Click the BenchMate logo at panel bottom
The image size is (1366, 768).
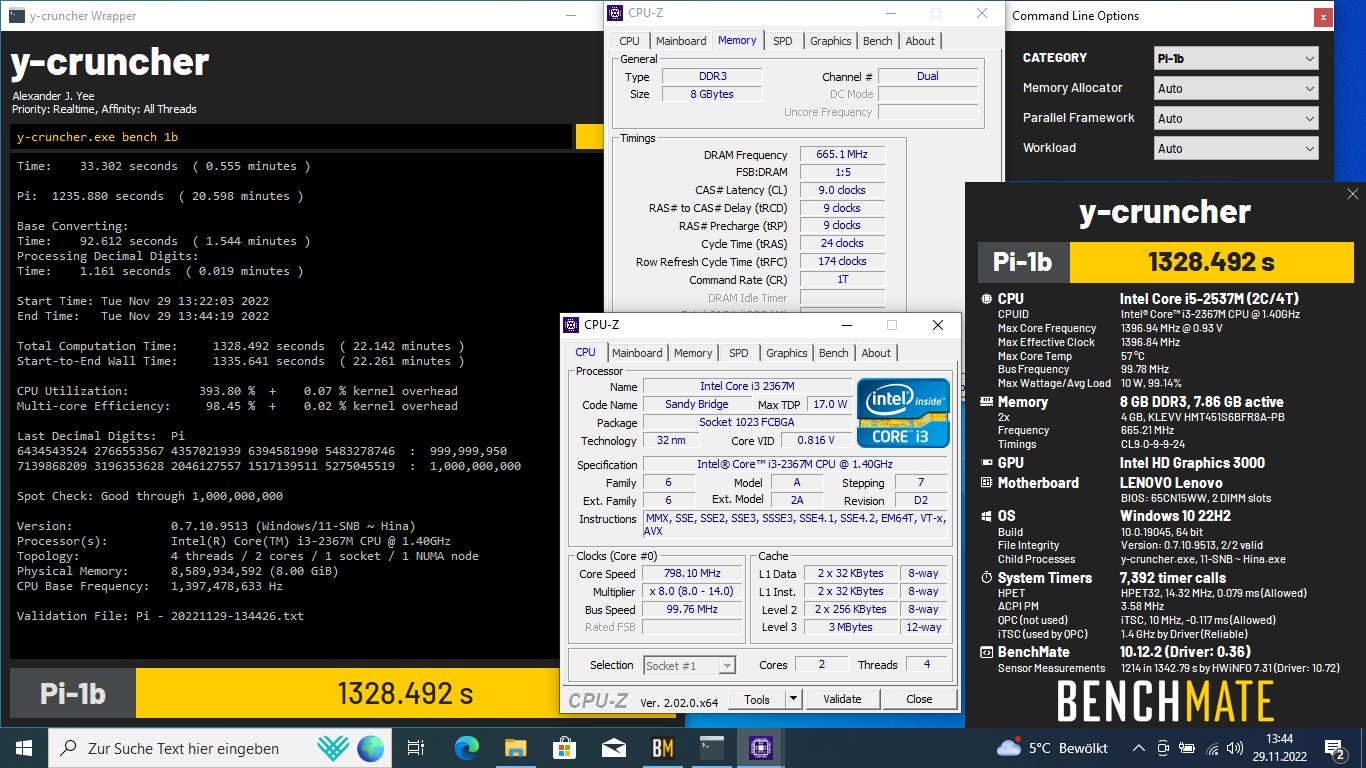click(1165, 701)
